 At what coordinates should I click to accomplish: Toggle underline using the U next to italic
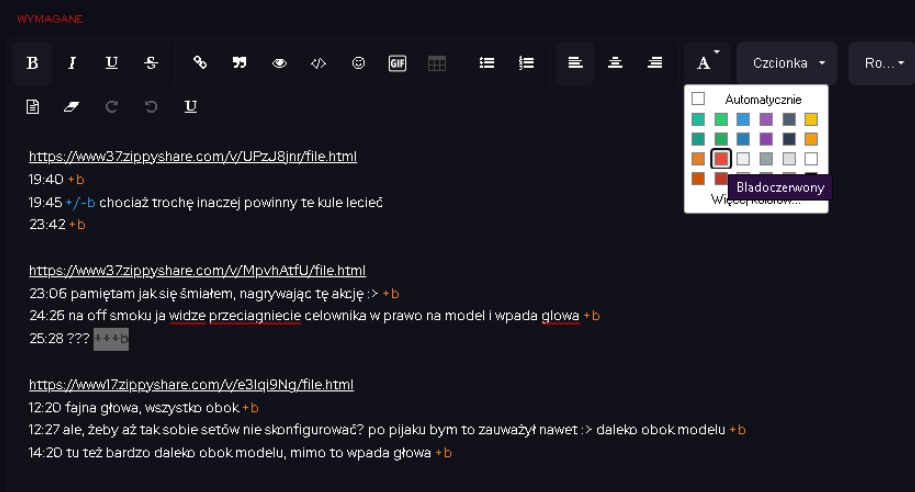click(111, 63)
